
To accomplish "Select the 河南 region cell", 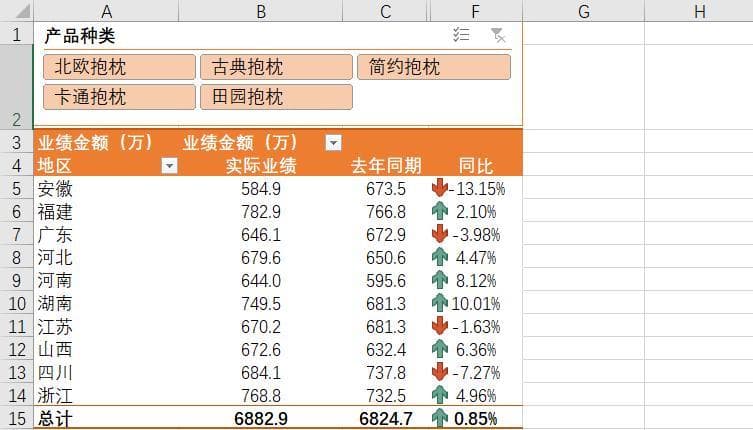I will [106, 281].
